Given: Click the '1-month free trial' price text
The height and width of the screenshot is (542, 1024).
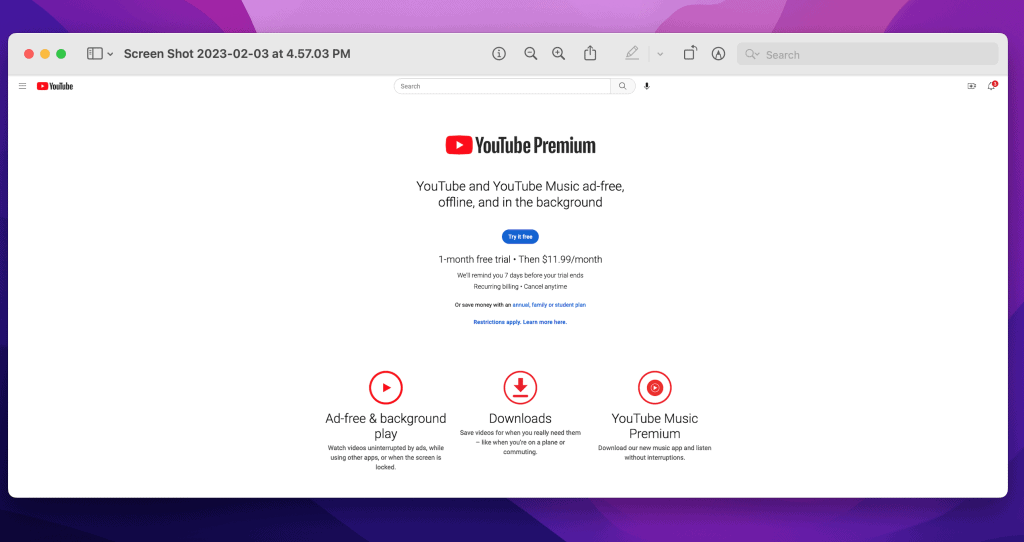Looking at the screenshot, I should tap(520, 259).
